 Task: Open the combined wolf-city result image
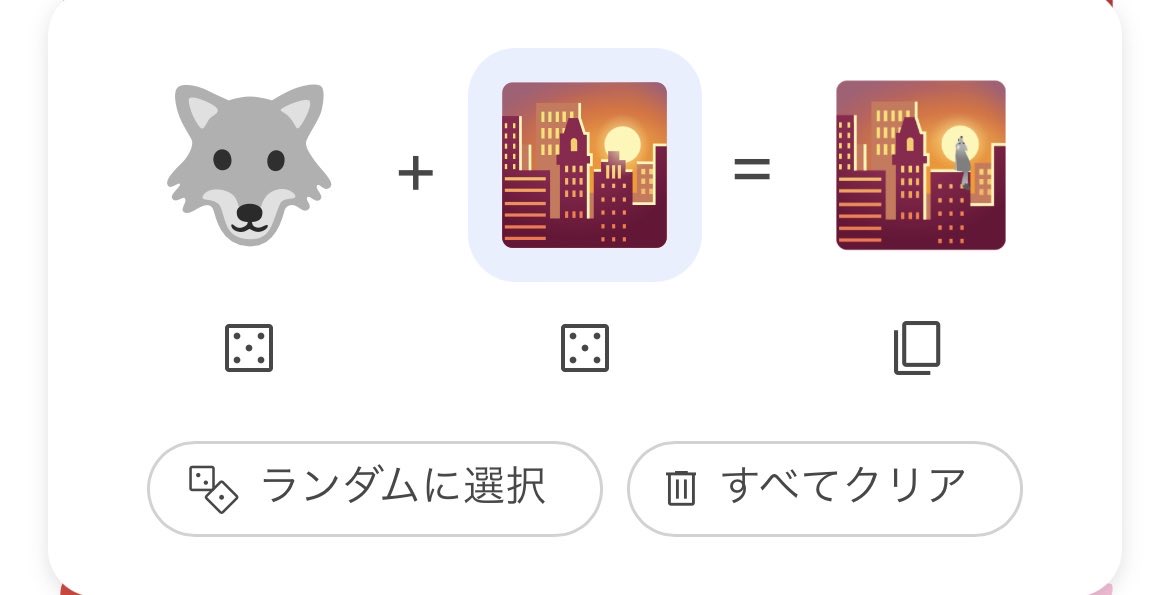coord(921,165)
